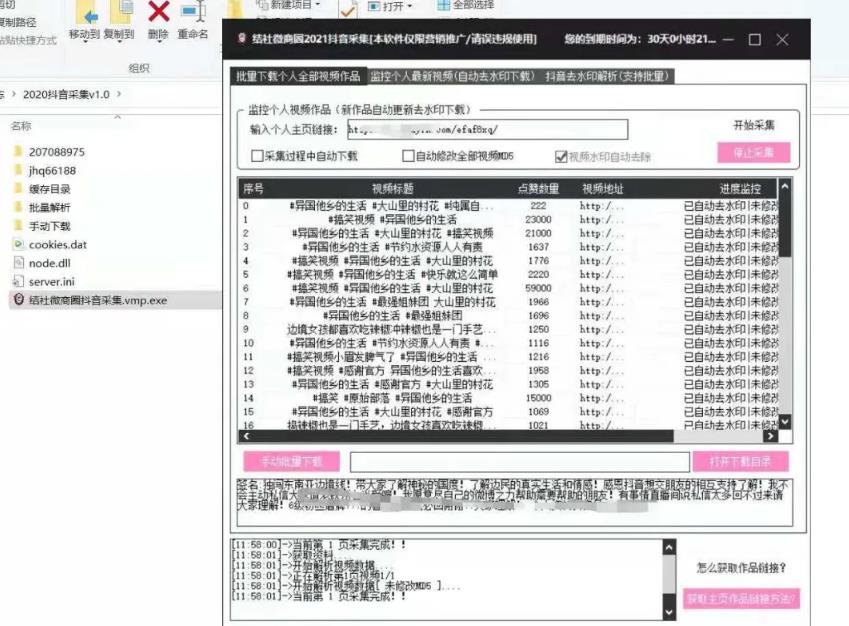Click the 视频标题 column header
The width and height of the screenshot is (849, 626).
pyautogui.click(x=393, y=188)
